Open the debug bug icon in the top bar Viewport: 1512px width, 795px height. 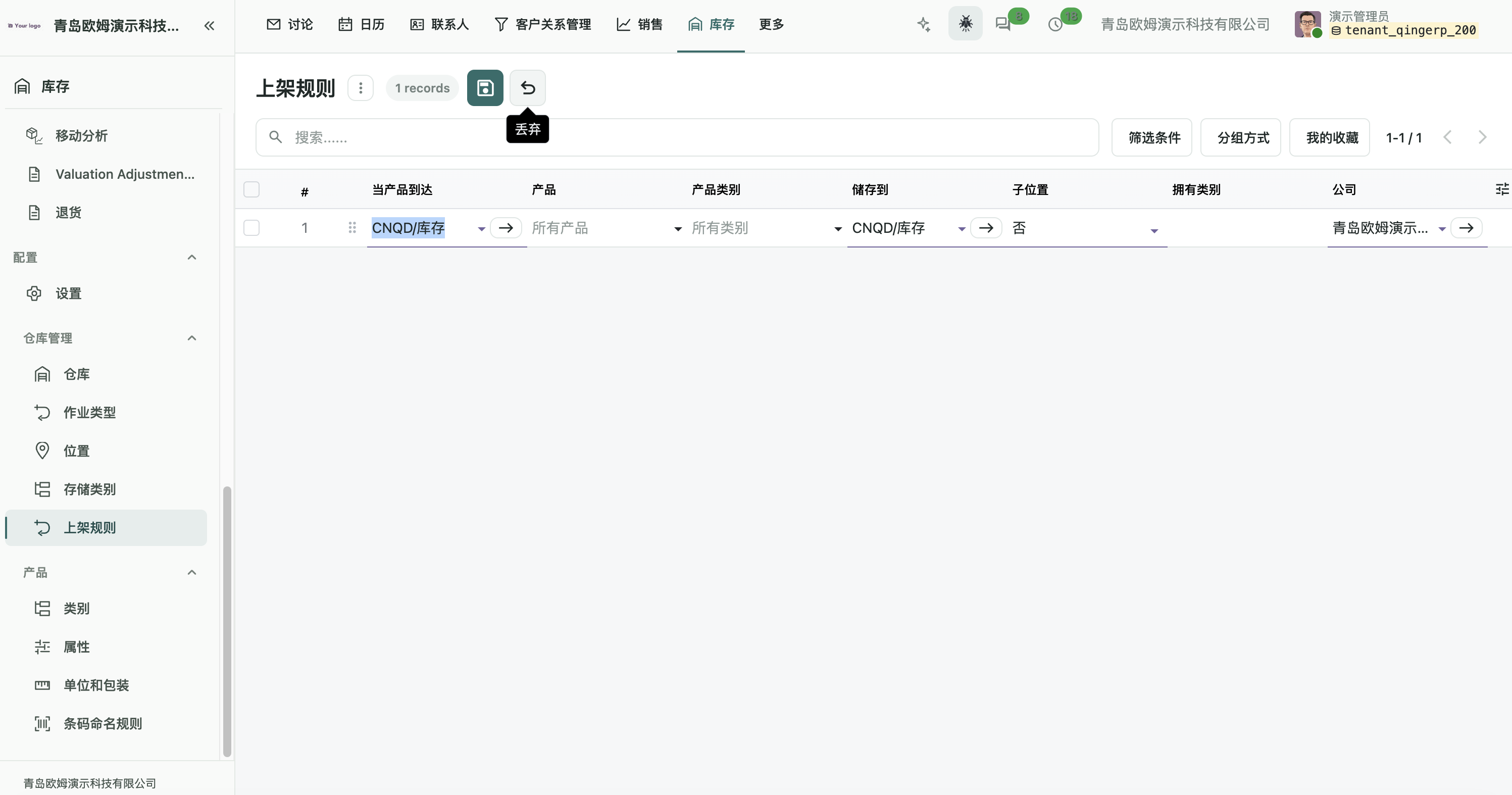click(x=966, y=23)
